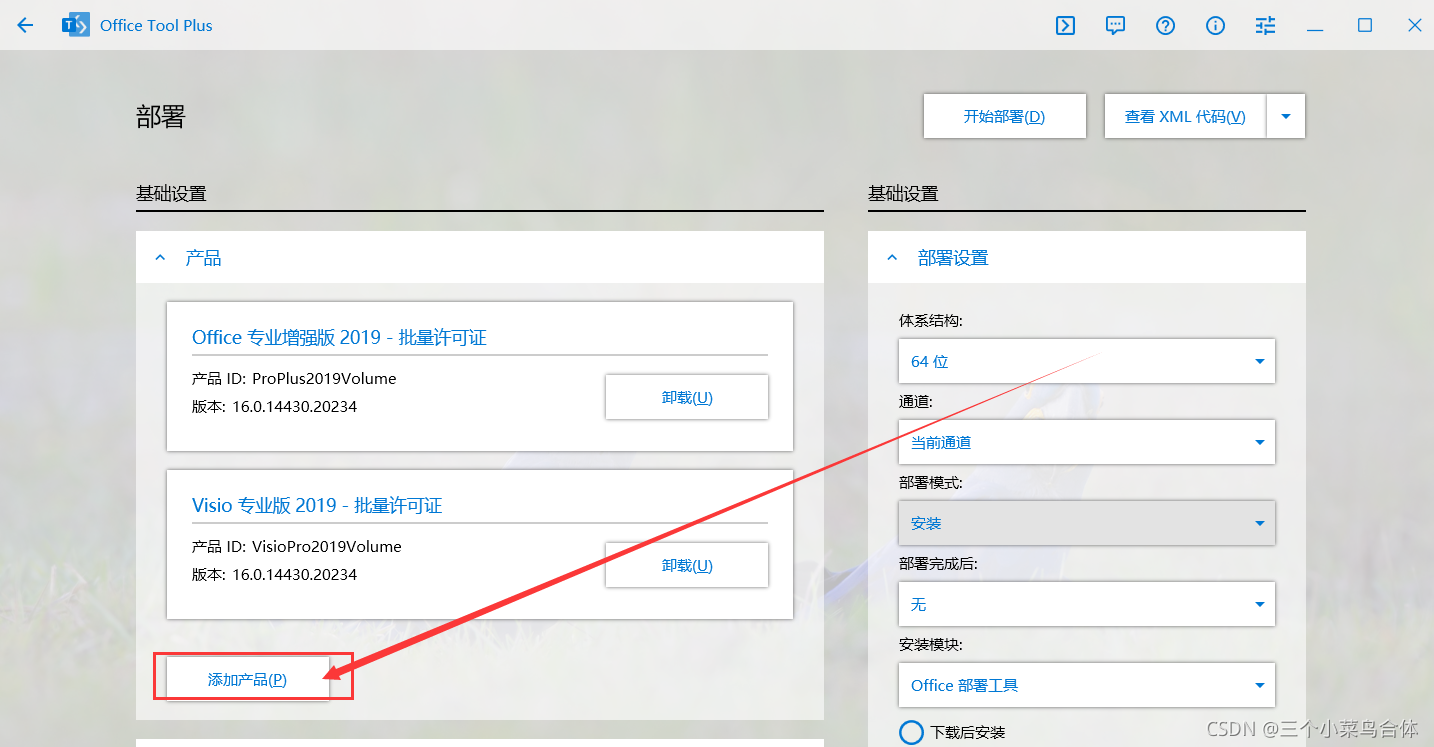Click 卸载(U) for Visio 专业版 2019
This screenshot has width=1434, height=747.
(x=686, y=565)
